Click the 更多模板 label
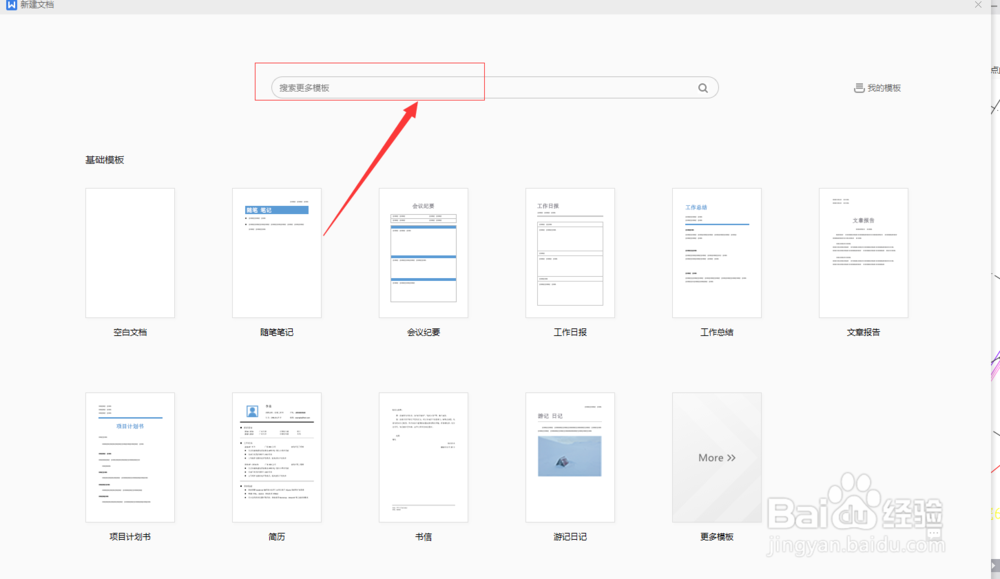1000x579 pixels. click(717, 537)
